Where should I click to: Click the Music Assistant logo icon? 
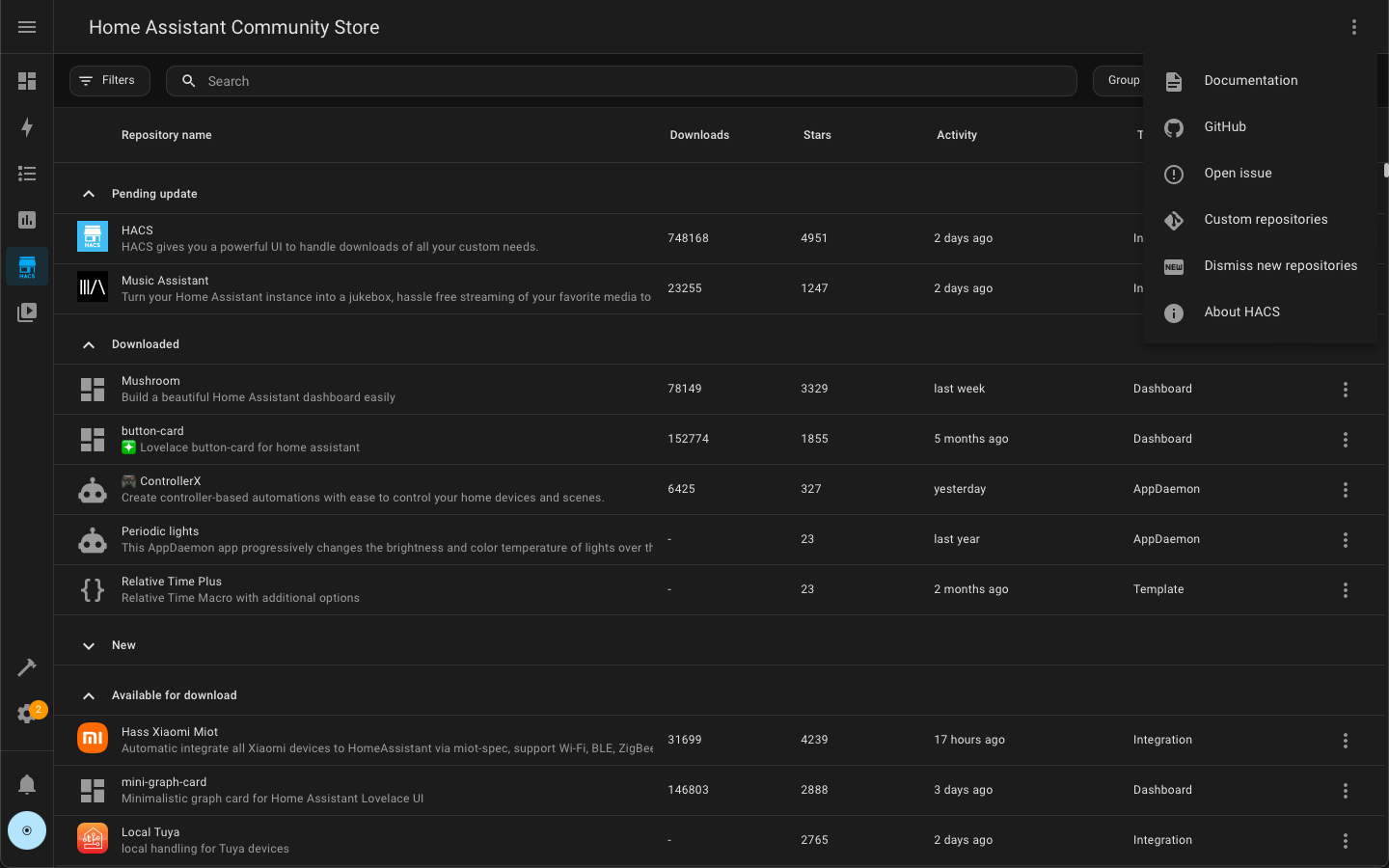(93, 287)
